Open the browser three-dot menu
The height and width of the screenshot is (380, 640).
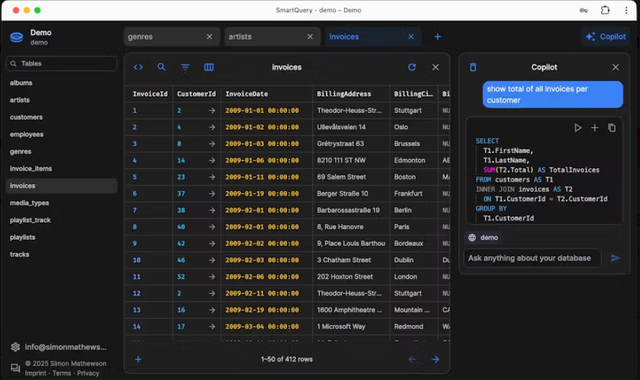coord(626,10)
